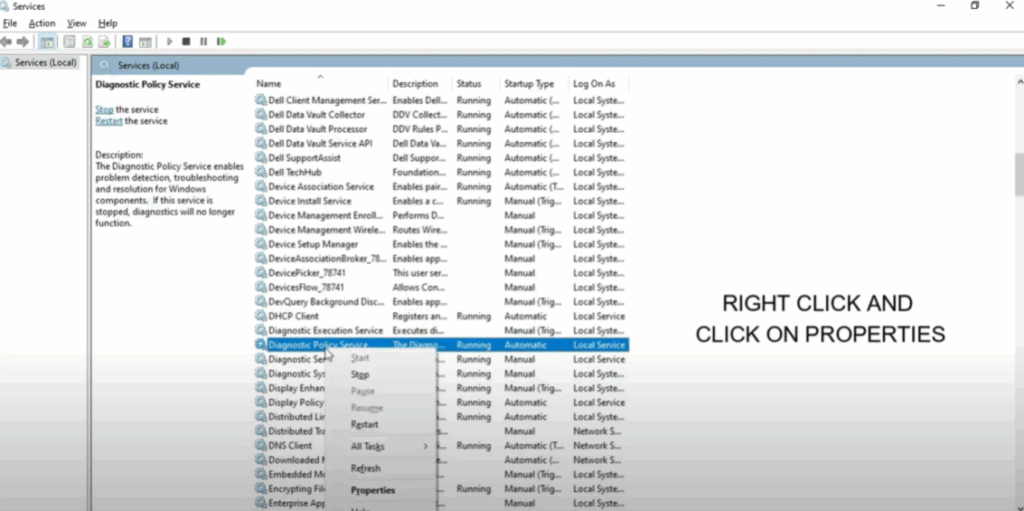Click the Forward arrow in the toolbar
This screenshot has width=1024, height=511.
point(23,42)
